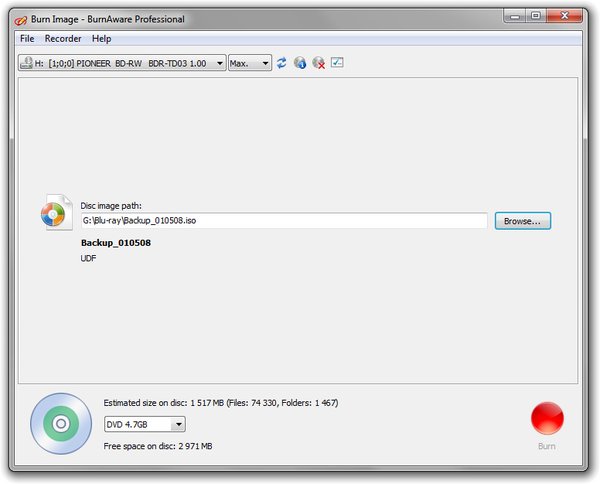Open the Help menu

(101, 39)
